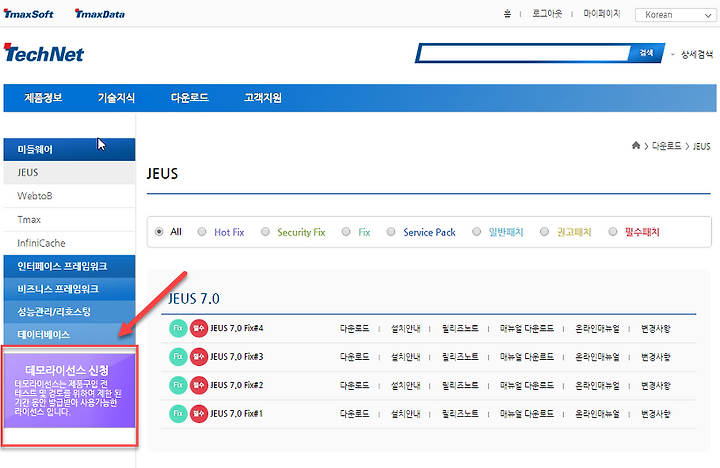Expand the 인터페이스 프레임워크 sidebar category

(x=69, y=266)
